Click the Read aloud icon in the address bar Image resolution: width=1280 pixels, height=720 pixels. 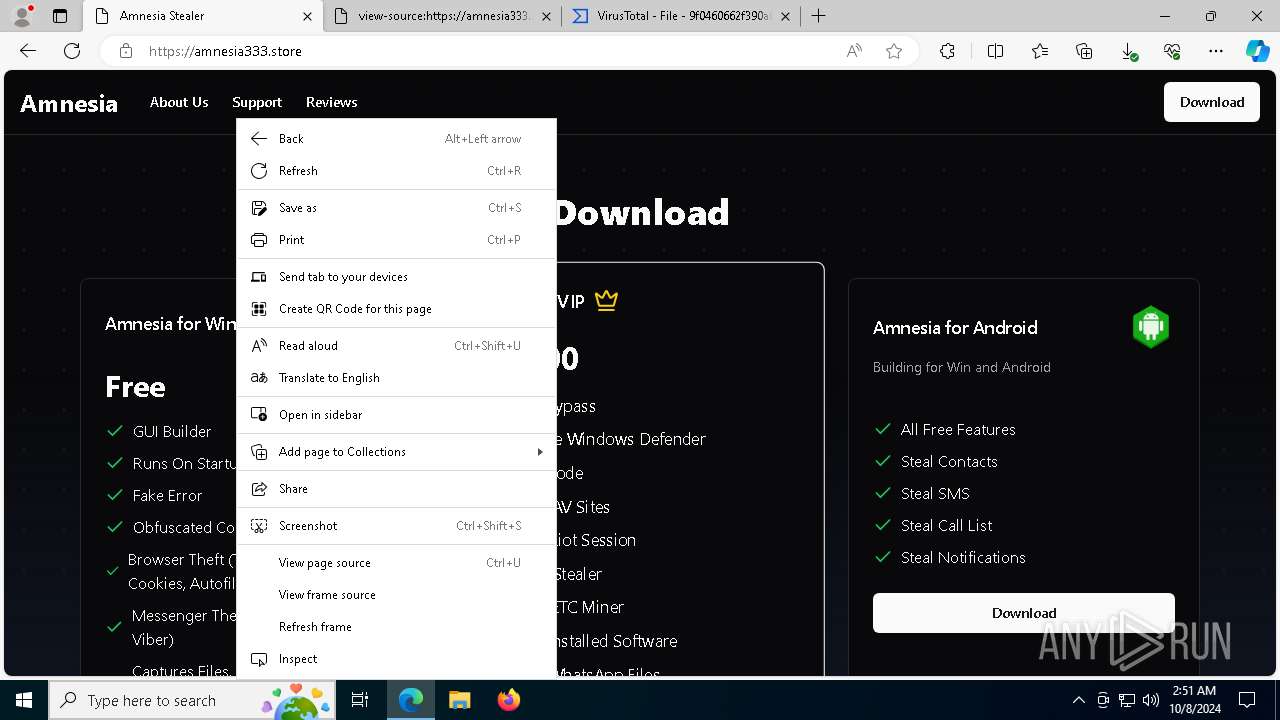pyautogui.click(x=854, y=51)
